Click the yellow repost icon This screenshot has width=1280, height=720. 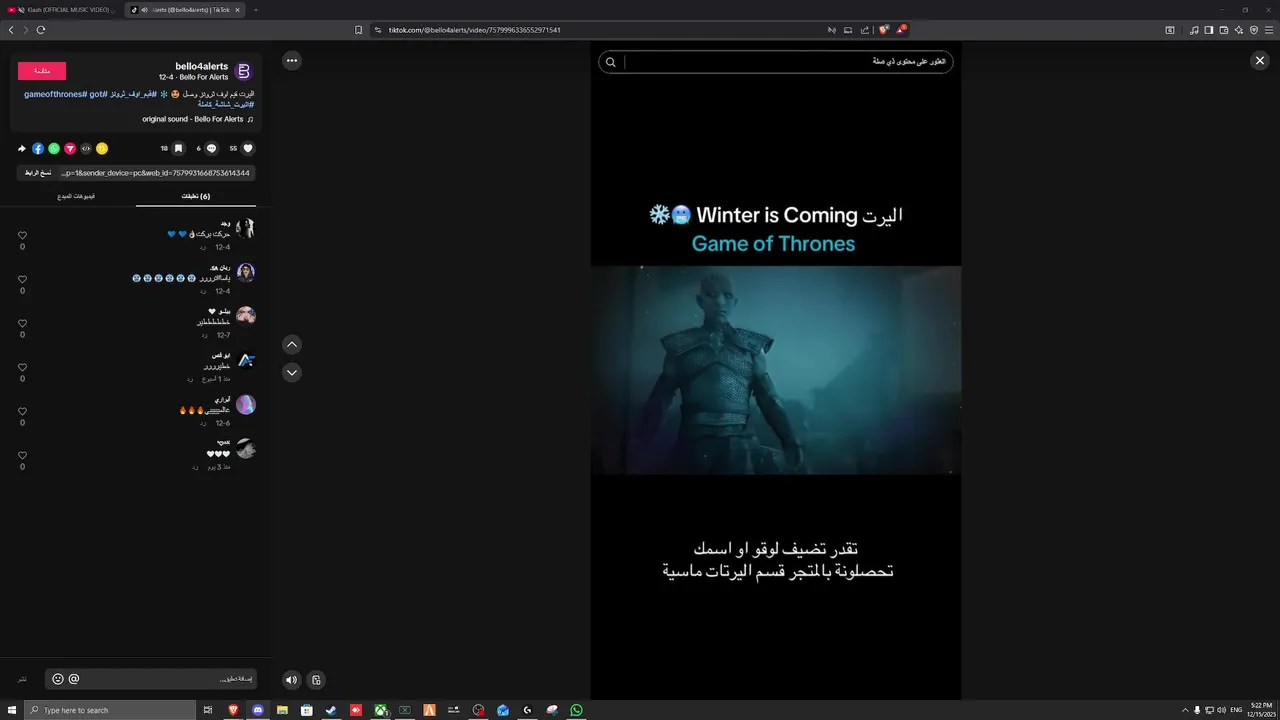coord(102,148)
